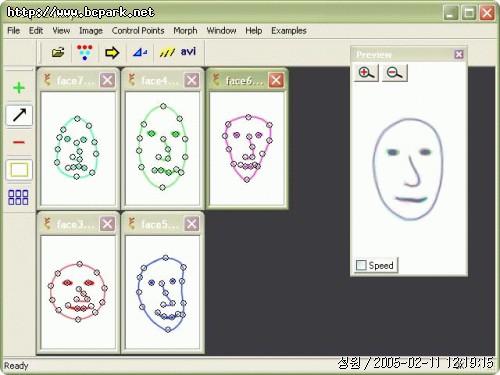Open the Examples menu
The height and width of the screenshot is (375, 500).
point(289,31)
